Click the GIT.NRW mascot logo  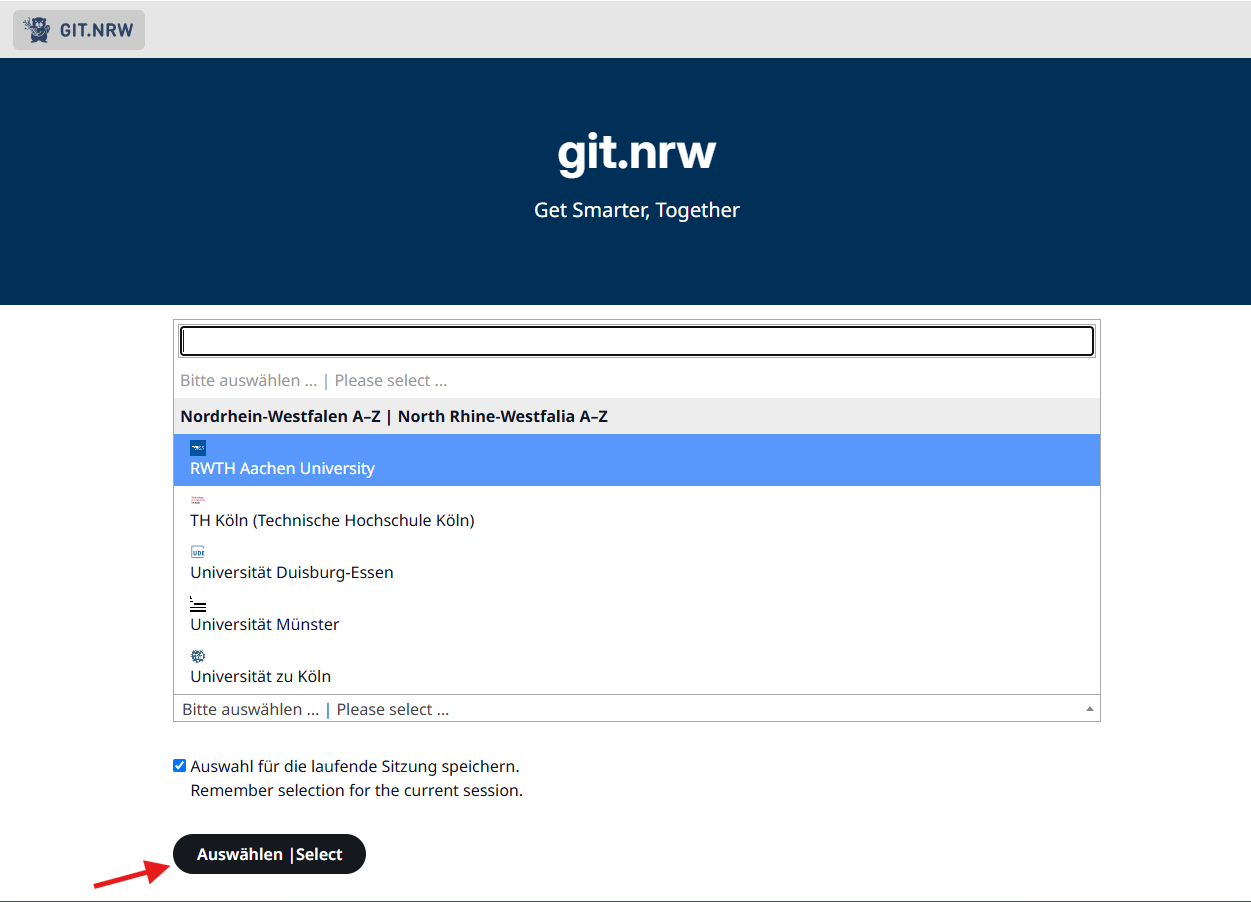click(x=36, y=29)
